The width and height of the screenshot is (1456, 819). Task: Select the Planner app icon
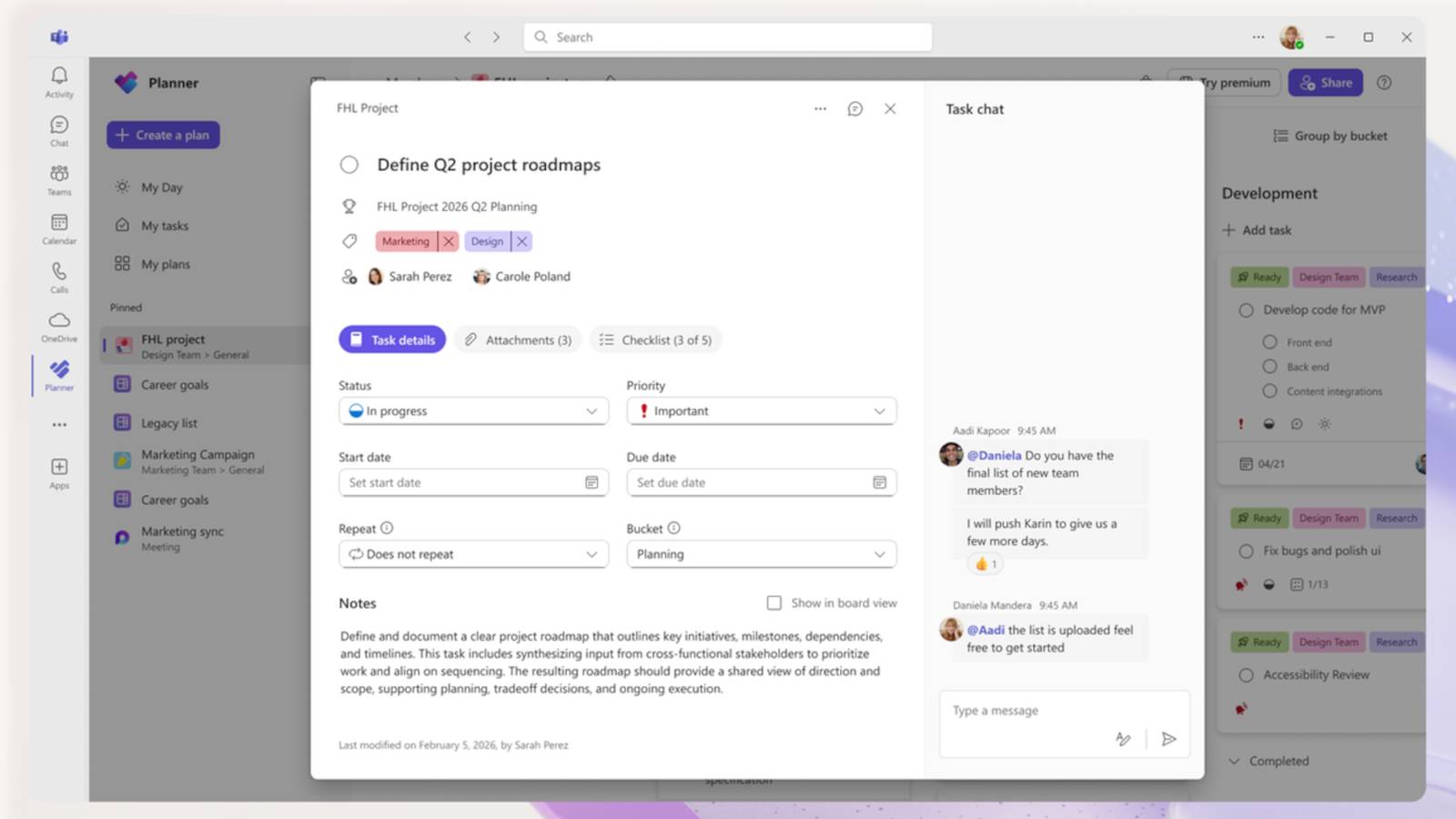(58, 373)
